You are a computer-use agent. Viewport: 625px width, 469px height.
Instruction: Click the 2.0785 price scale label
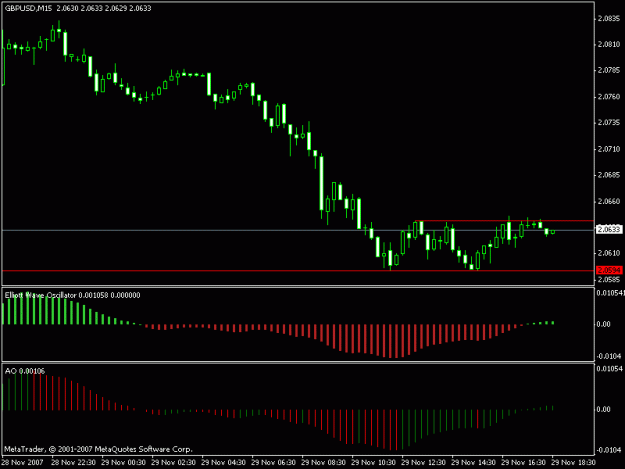pos(609,70)
